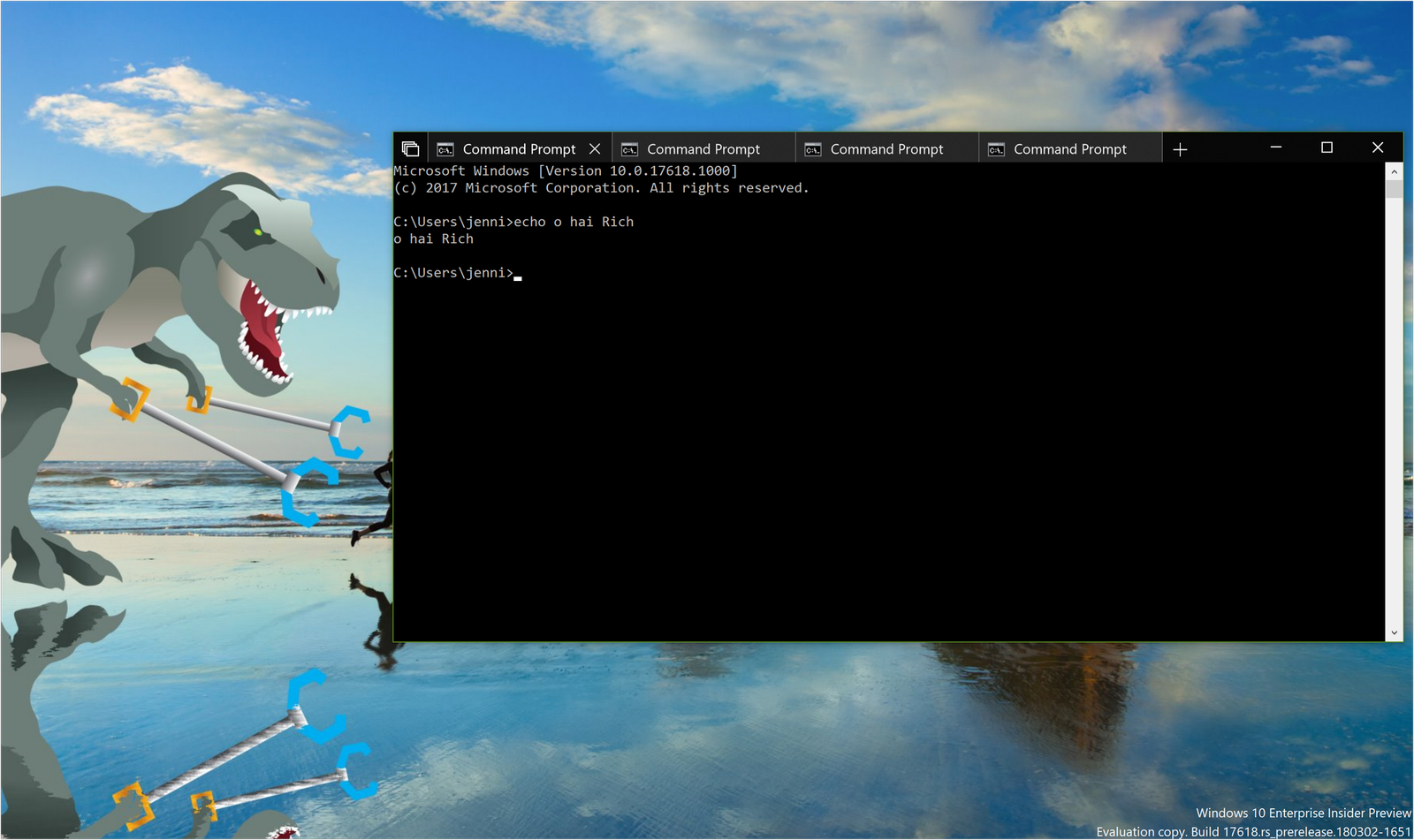The image size is (1414, 840).
Task: Click the console scrollbar thumb
Action: click(x=1395, y=189)
